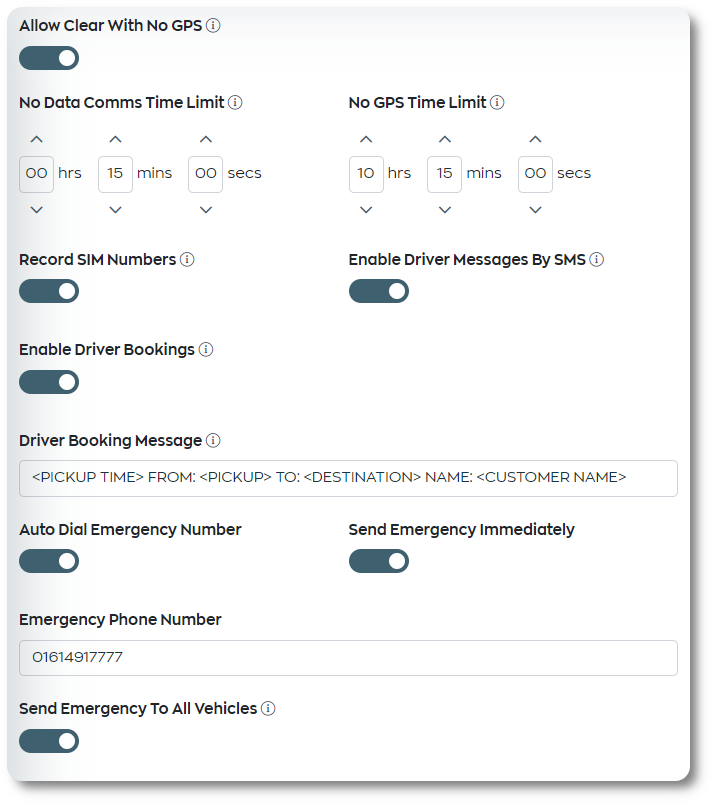Click info icon beside No Data Comms Time Limit

[235, 103]
